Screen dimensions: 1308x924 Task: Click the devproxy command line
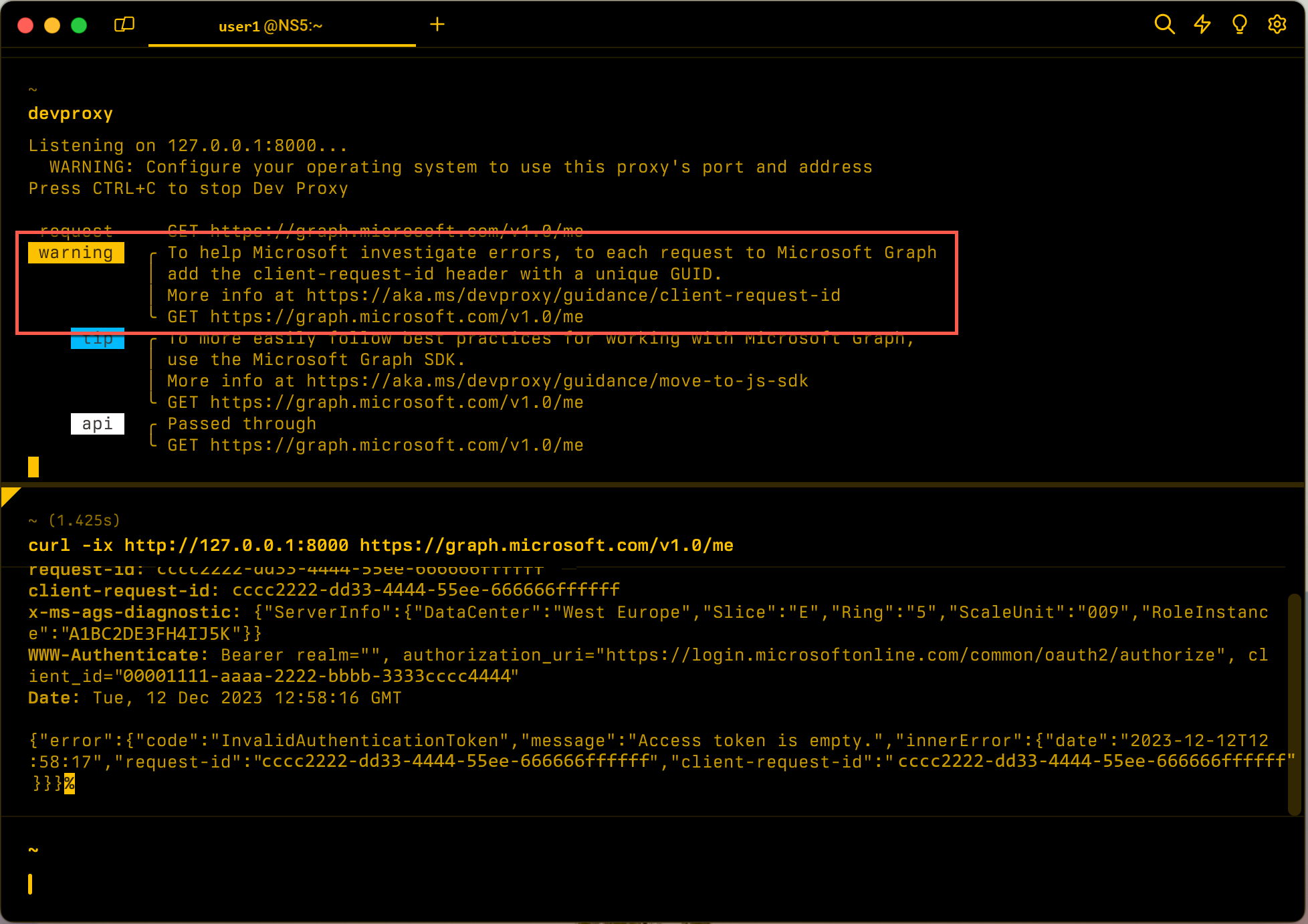pyautogui.click(x=71, y=114)
